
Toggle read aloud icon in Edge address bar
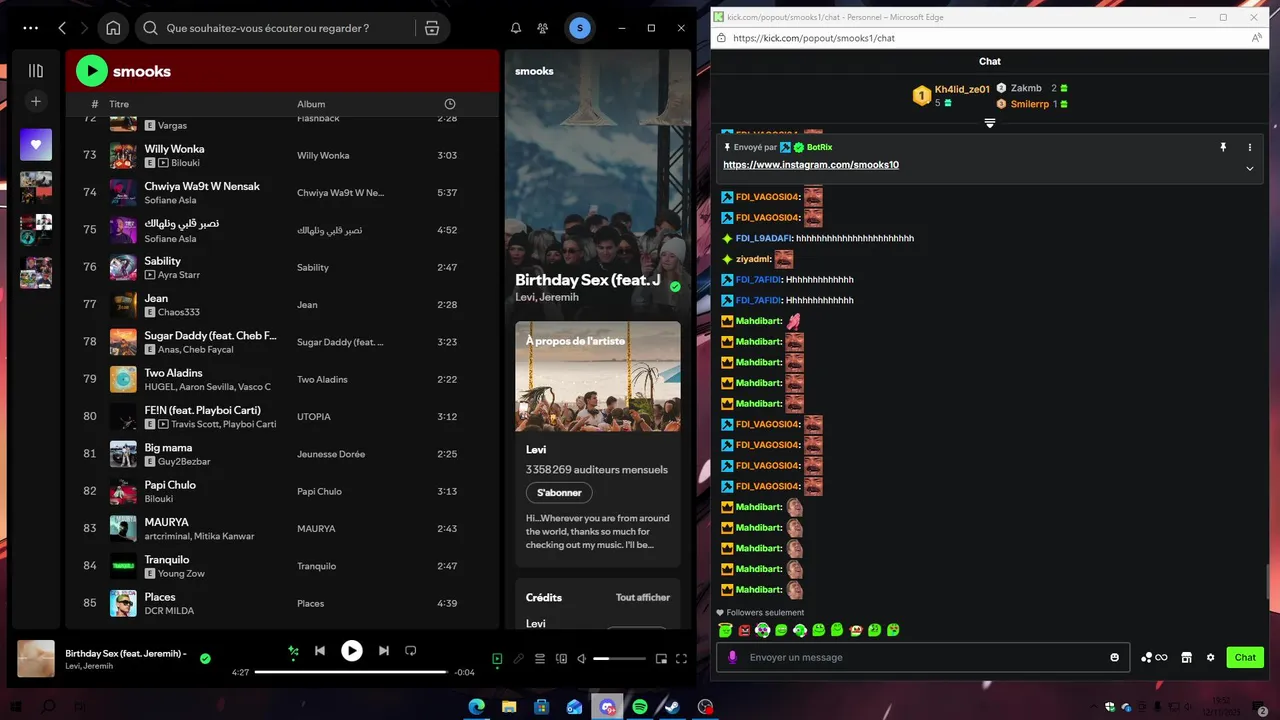(1256, 38)
